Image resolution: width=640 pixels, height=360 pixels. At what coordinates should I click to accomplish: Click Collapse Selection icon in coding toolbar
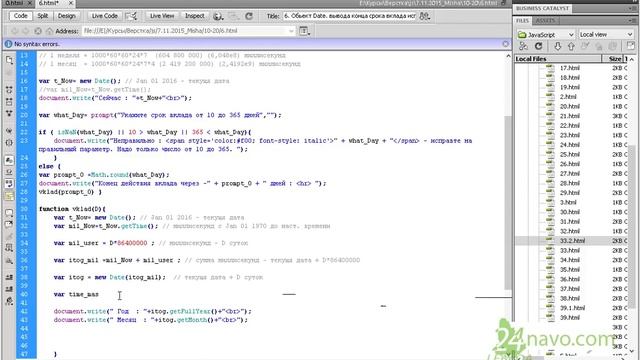(9, 101)
